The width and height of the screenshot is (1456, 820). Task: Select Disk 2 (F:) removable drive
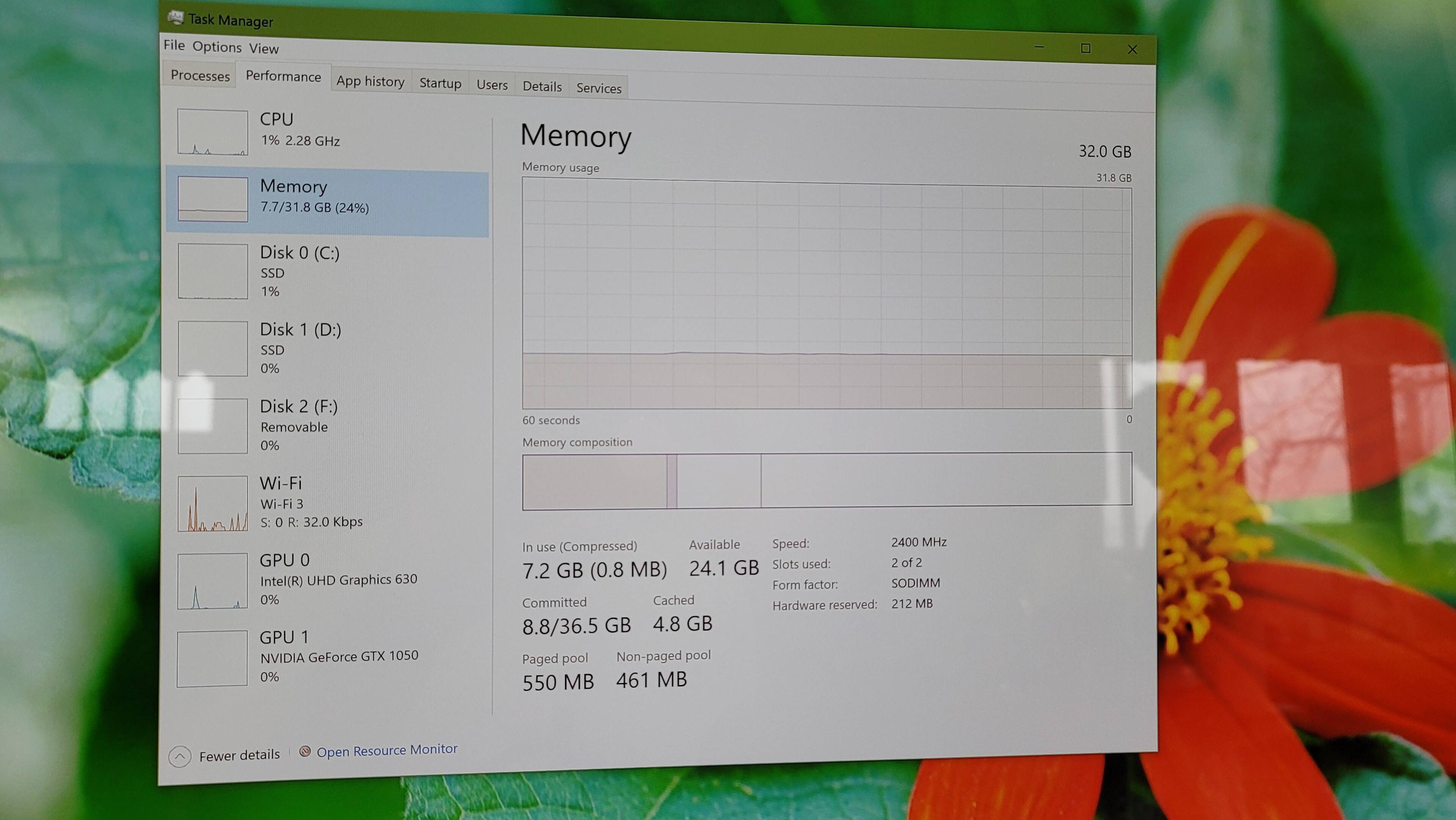298,425
